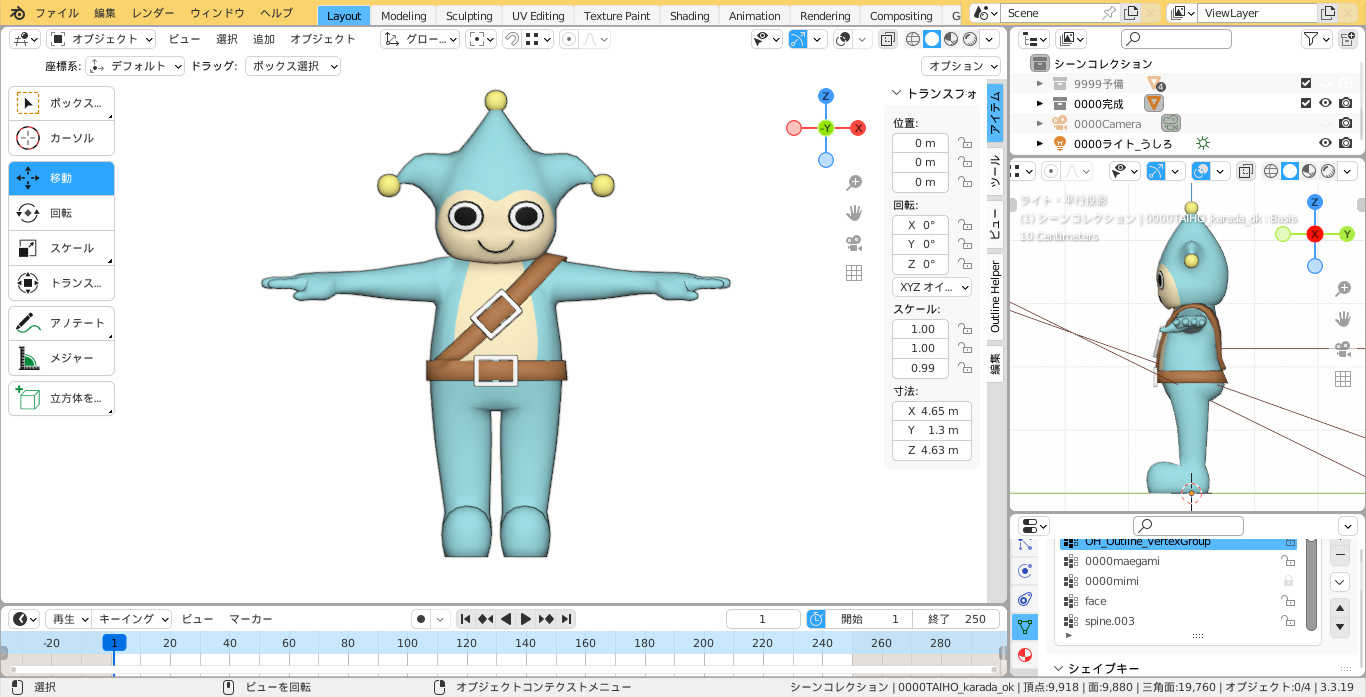Image resolution: width=1366 pixels, height=697 pixels.
Task: Click the Add Cube (立方体を) tool
Action: pyautogui.click(x=61, y=398)
